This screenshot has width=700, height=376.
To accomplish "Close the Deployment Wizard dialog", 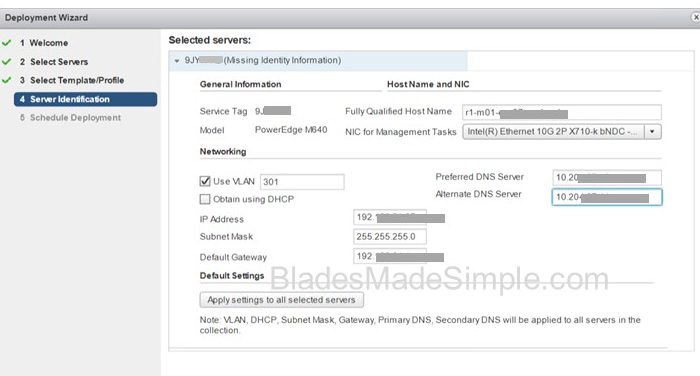I will 695,17.
